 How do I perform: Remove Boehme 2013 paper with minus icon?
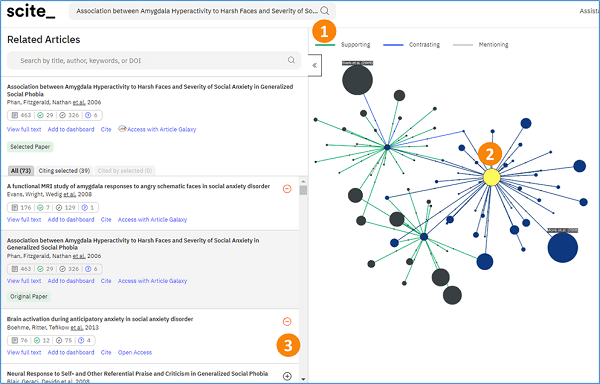click(287, 322)
